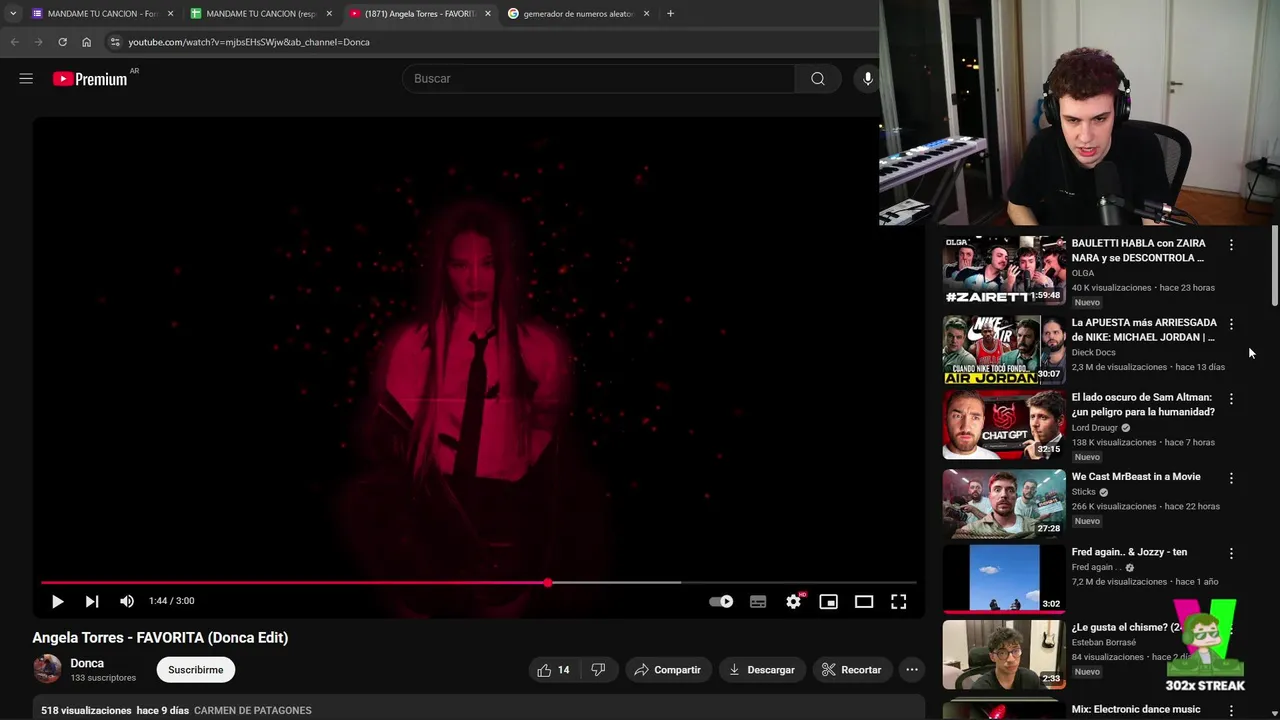The height and width of the screenshot is (720, 1280).
Task: Click the recommendations sidebar scrollbar
Action: click(1275, 266)
